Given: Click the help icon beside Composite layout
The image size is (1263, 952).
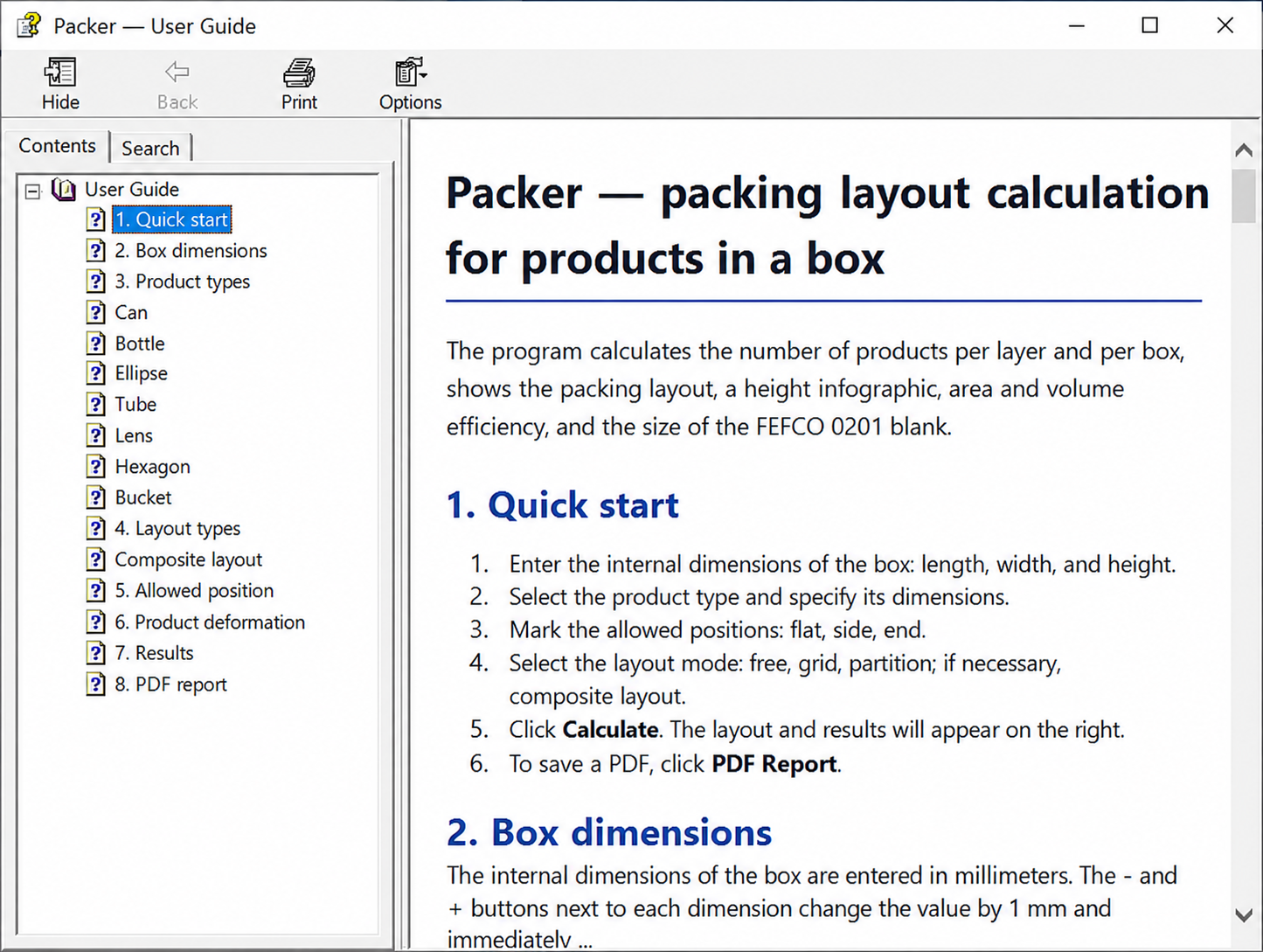Looking at the screenshot, I should point(96,559).
